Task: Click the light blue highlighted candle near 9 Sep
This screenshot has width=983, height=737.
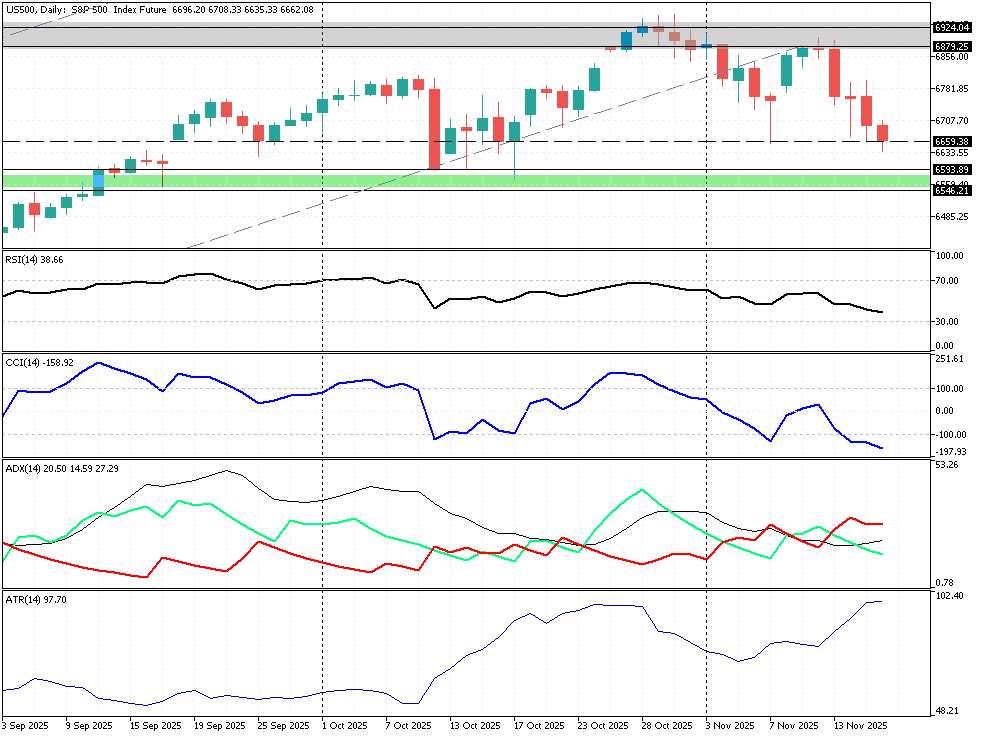Action: tap(99, 181)
